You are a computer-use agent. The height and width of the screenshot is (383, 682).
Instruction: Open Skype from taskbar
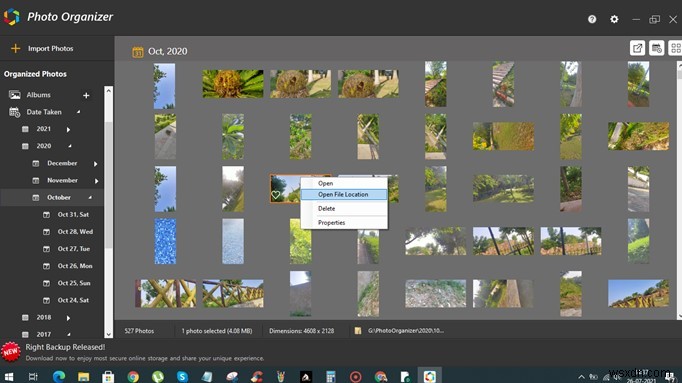[182, 376]
